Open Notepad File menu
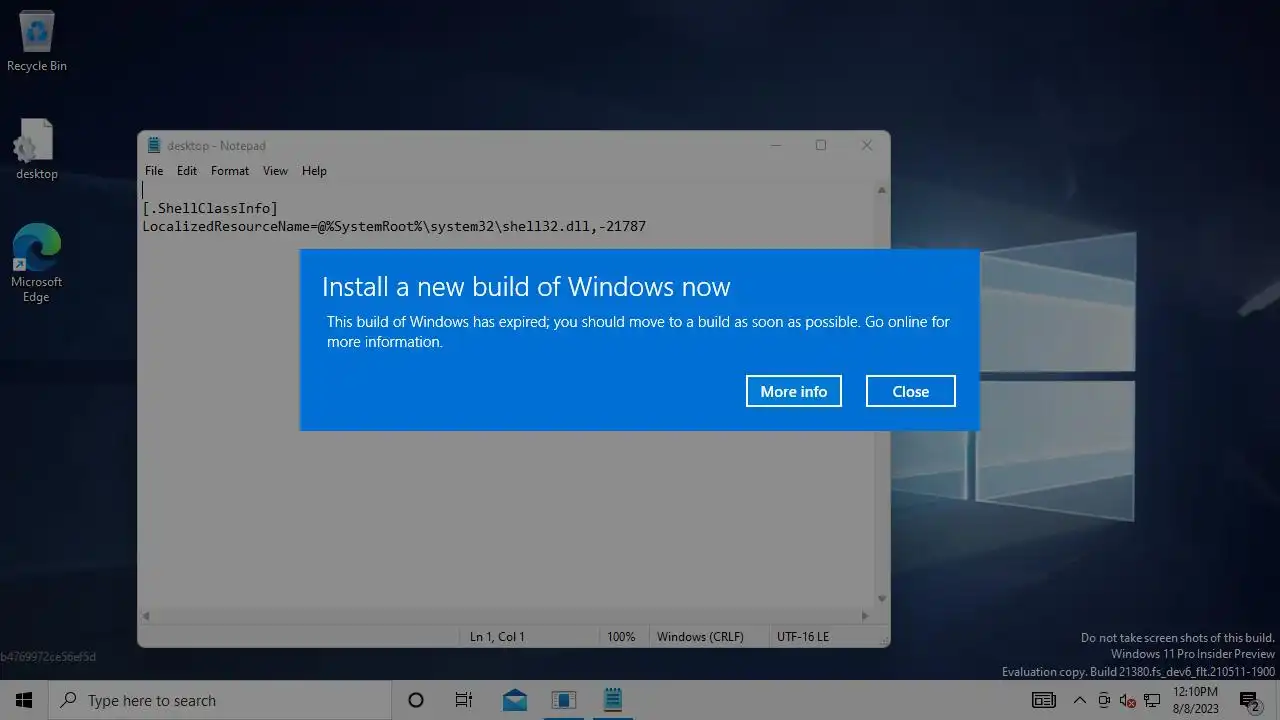The height and width of the screenshot is (720, 1280). pos(154,171)
